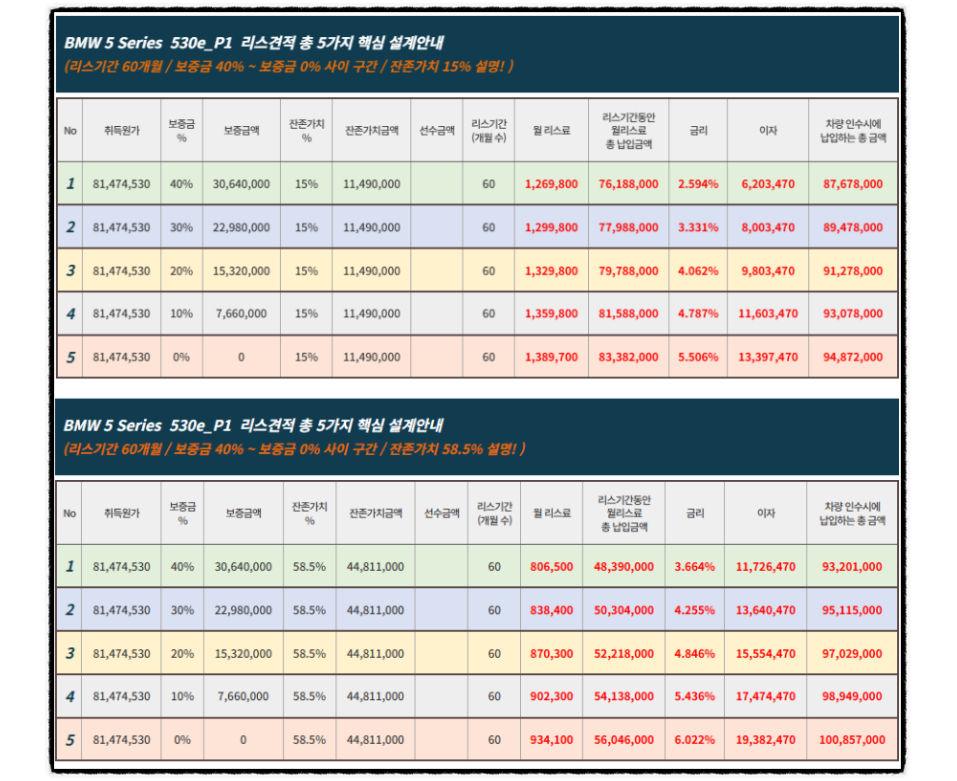Select acquisition total 87,678,000

(x=853, y=184)
